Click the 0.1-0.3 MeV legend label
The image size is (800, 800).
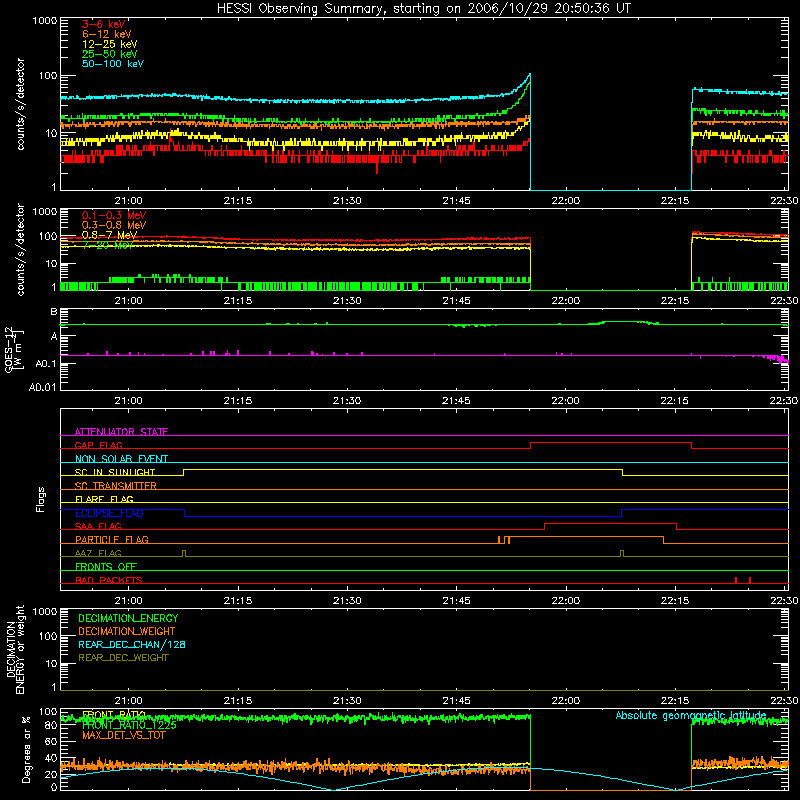(x=114, y=215)
